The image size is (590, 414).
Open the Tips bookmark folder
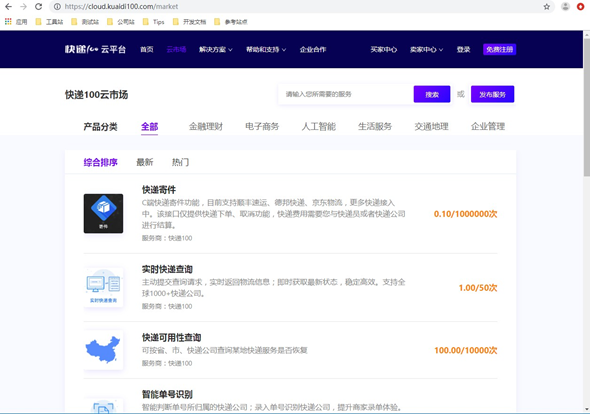tap(154, 22)
